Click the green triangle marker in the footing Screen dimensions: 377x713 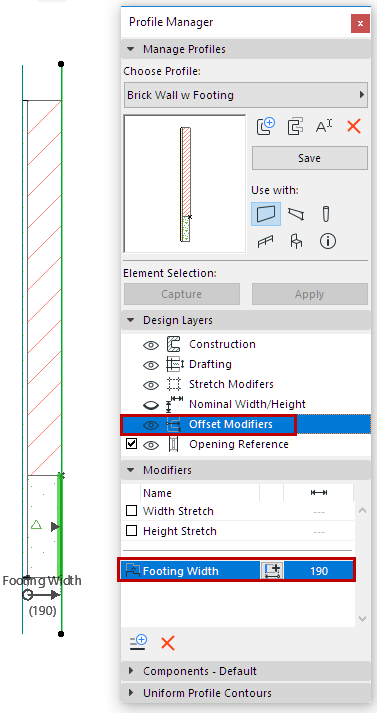point(36,525)
